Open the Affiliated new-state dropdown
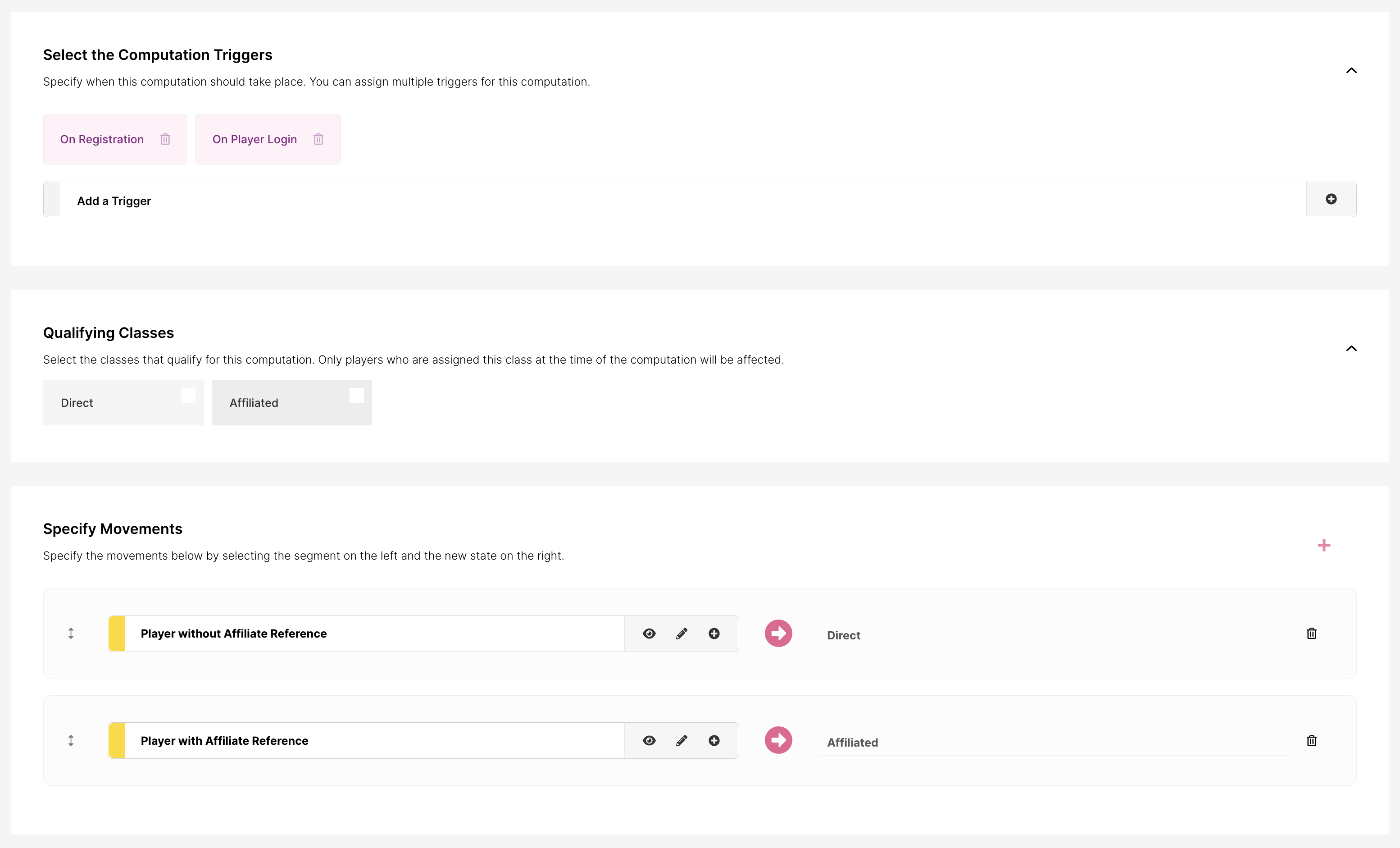 click(x=1054, y=742)
